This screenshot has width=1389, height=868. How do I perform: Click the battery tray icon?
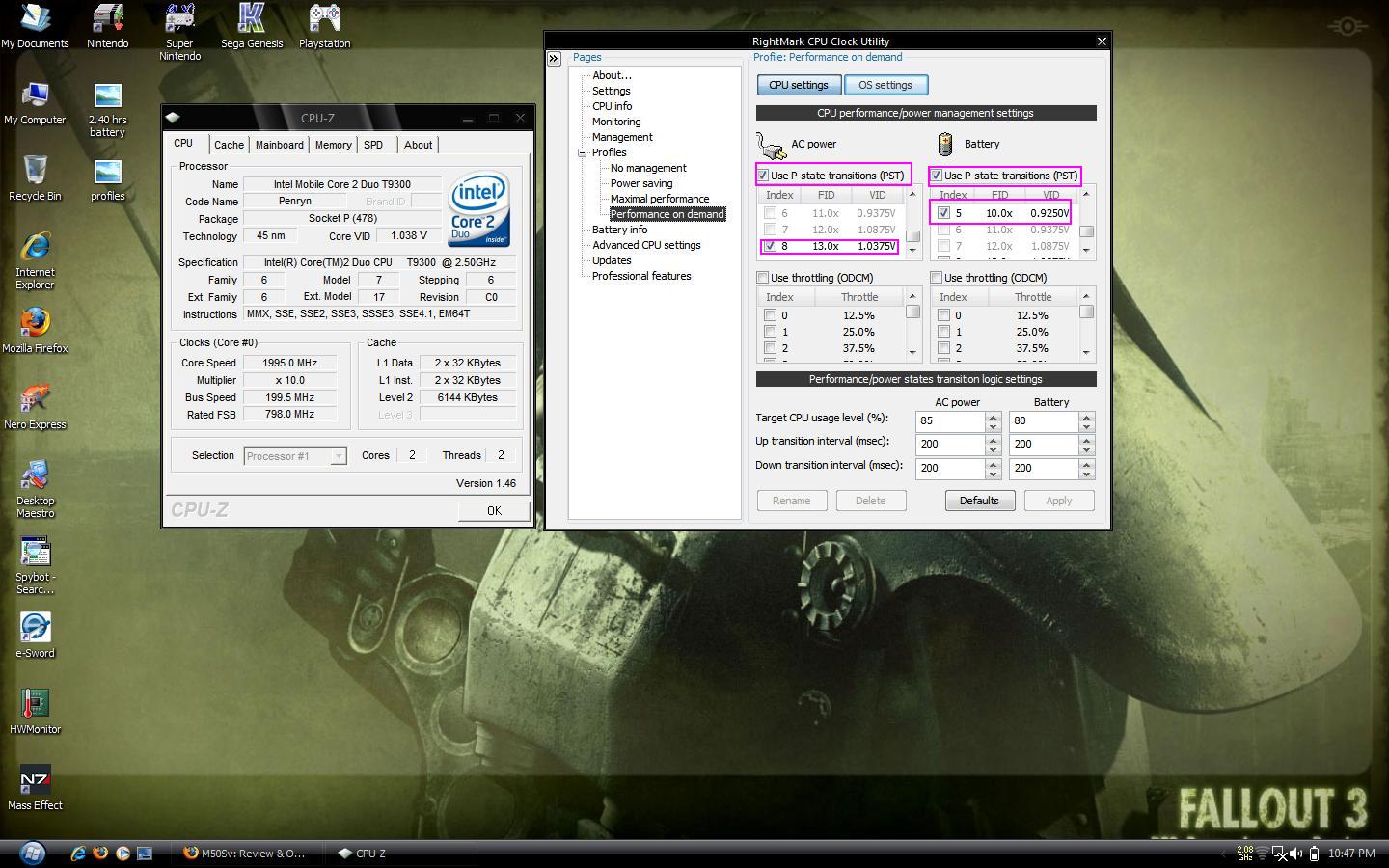click(x=1313, y=854)
